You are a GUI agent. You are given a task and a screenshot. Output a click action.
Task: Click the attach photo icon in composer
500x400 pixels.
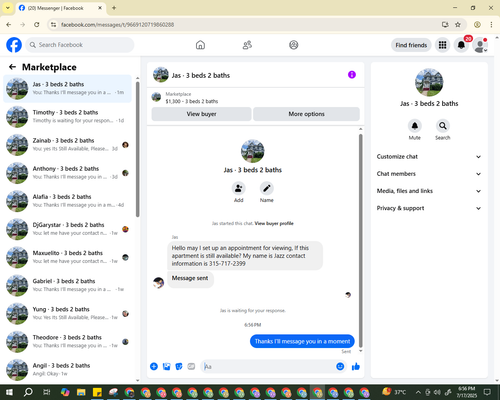click(166, 366)
